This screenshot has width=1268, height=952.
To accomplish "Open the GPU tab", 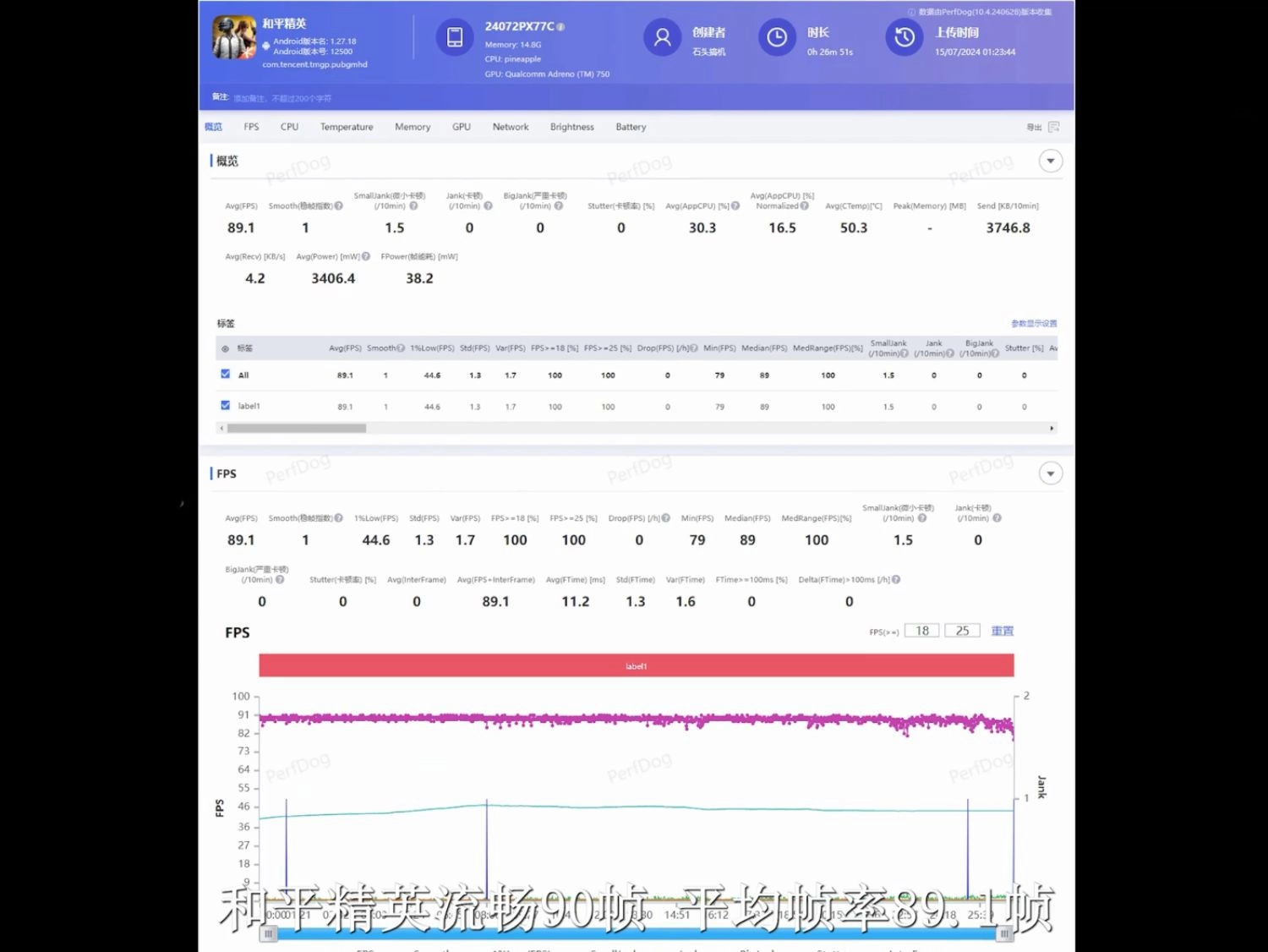I will click(x=462, y=127).
